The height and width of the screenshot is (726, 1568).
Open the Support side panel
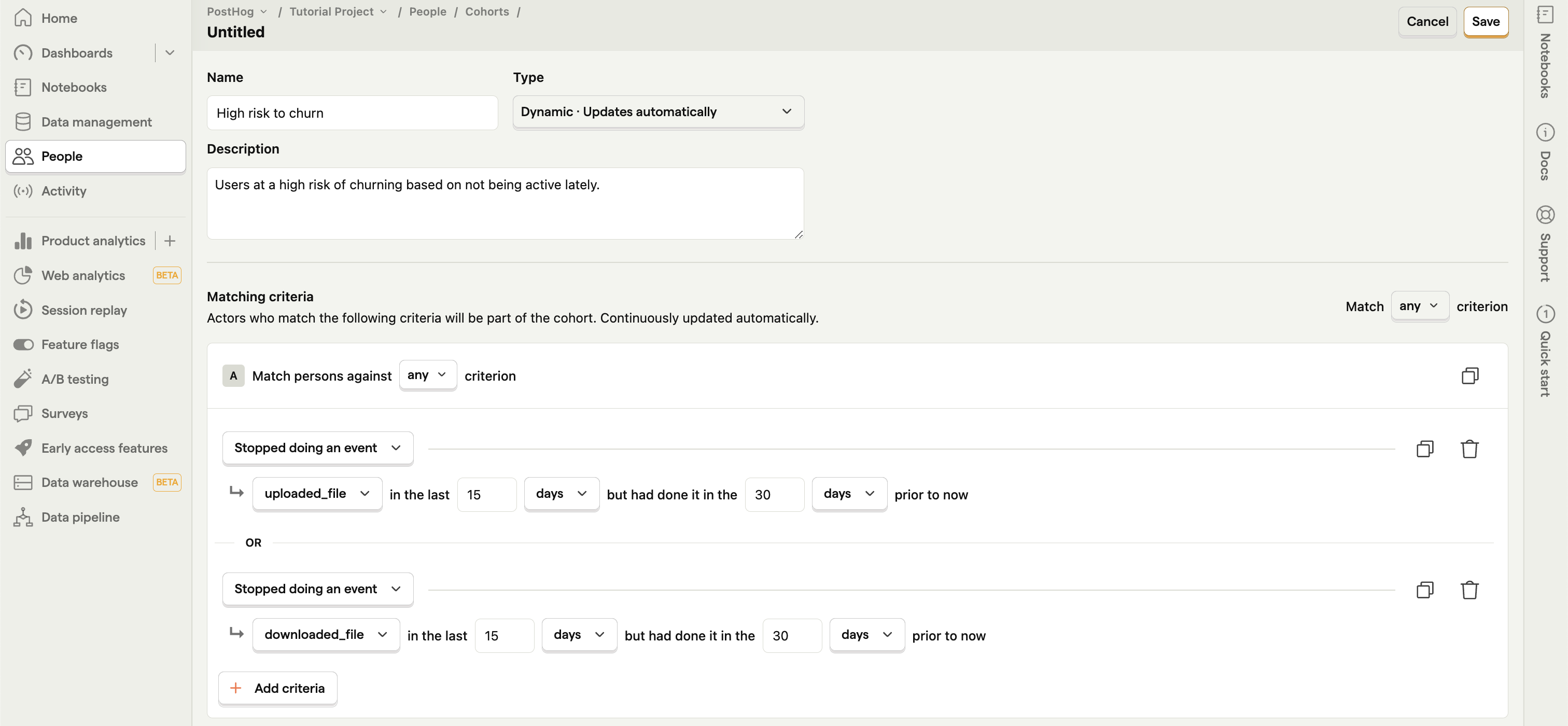click(1546, 244)
